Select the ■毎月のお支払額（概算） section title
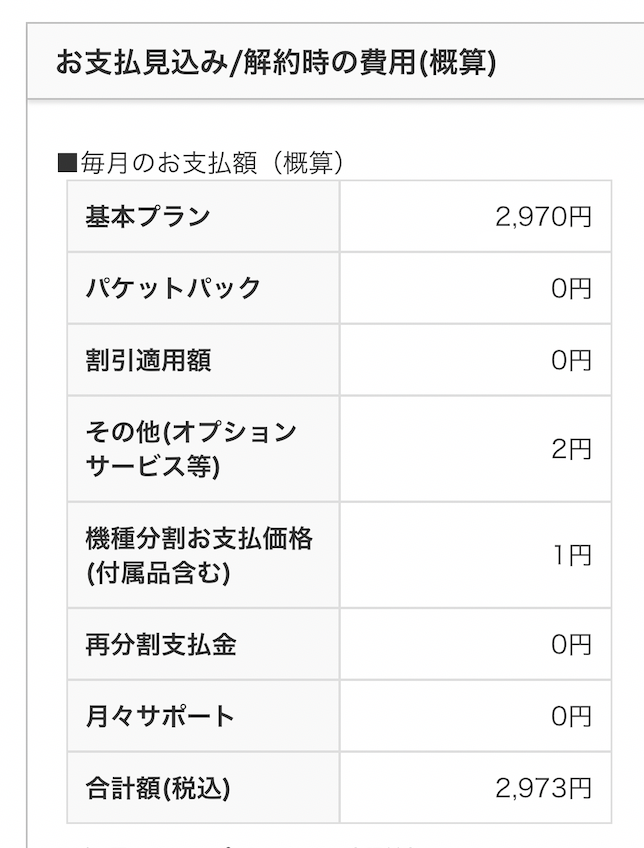The image size is (644, 848). pyautogui.click(x=200, y=162)
